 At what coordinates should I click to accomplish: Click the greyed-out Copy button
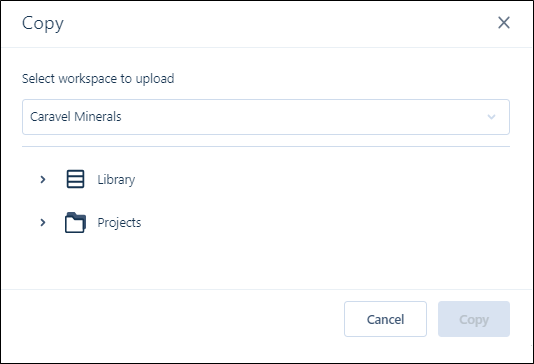point(474,319)
